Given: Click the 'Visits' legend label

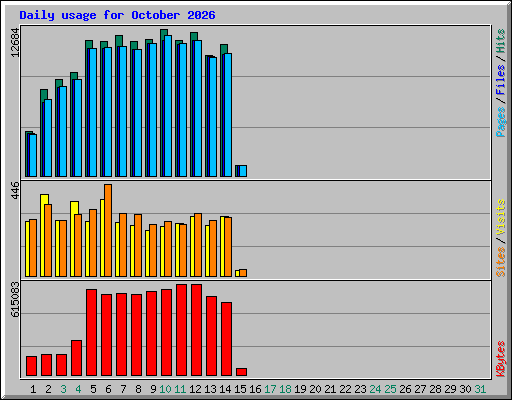Looking at the screenshot, I should 500,217.
